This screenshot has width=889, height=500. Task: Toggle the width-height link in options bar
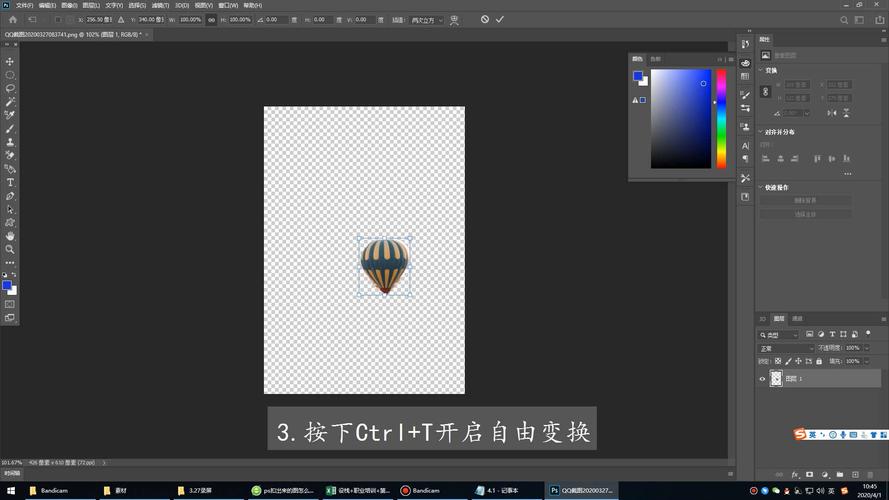click(x=211, y=19)
